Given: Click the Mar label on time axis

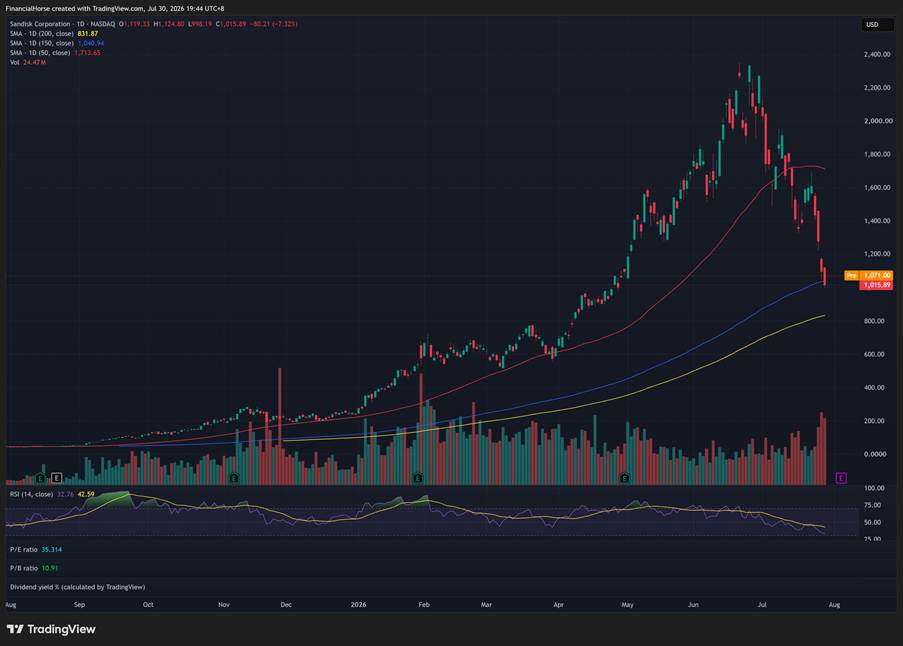Looking at the screenshot, I should (486, 605).
